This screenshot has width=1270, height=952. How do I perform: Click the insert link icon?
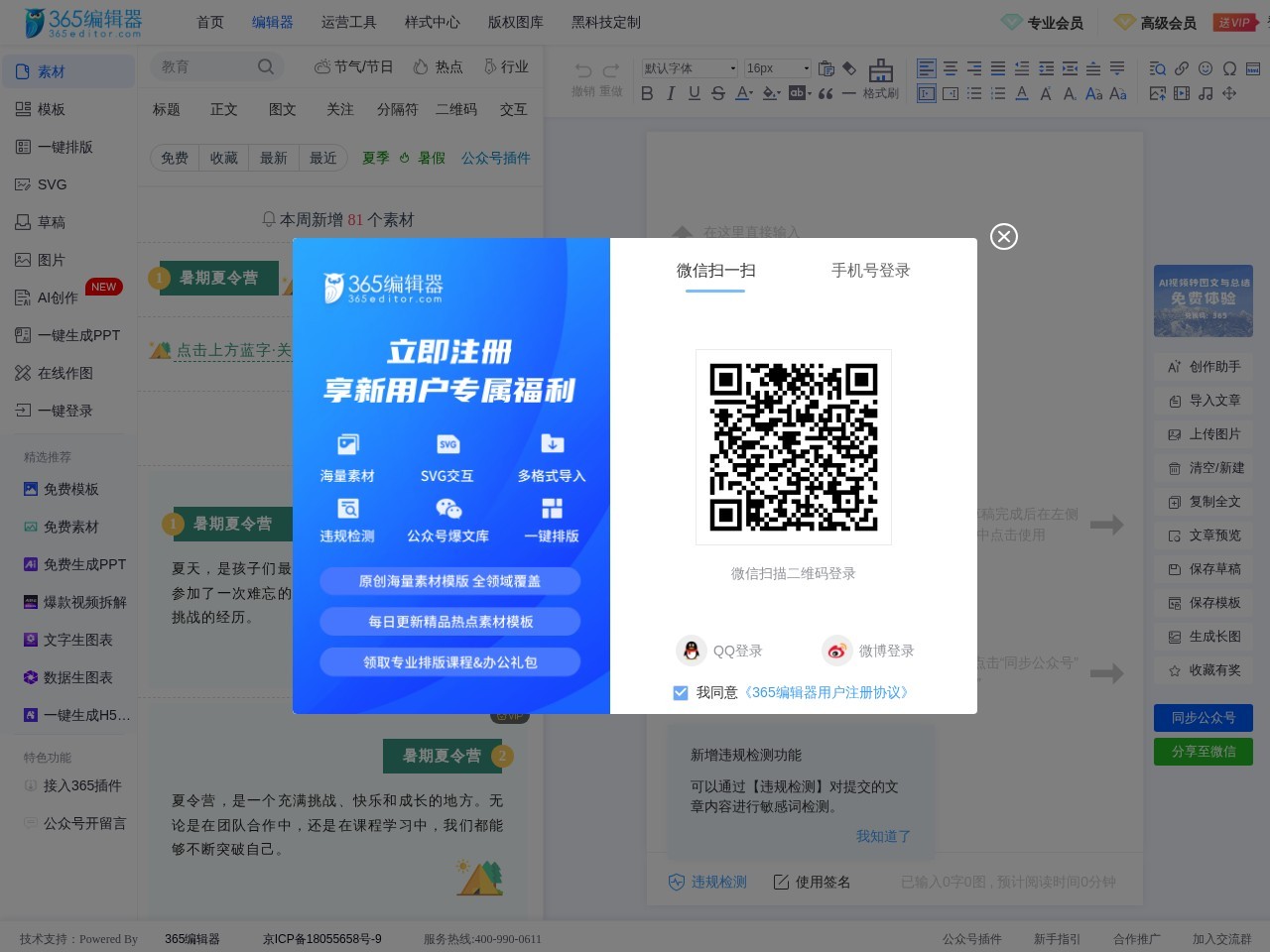[x=1182, y=68]
